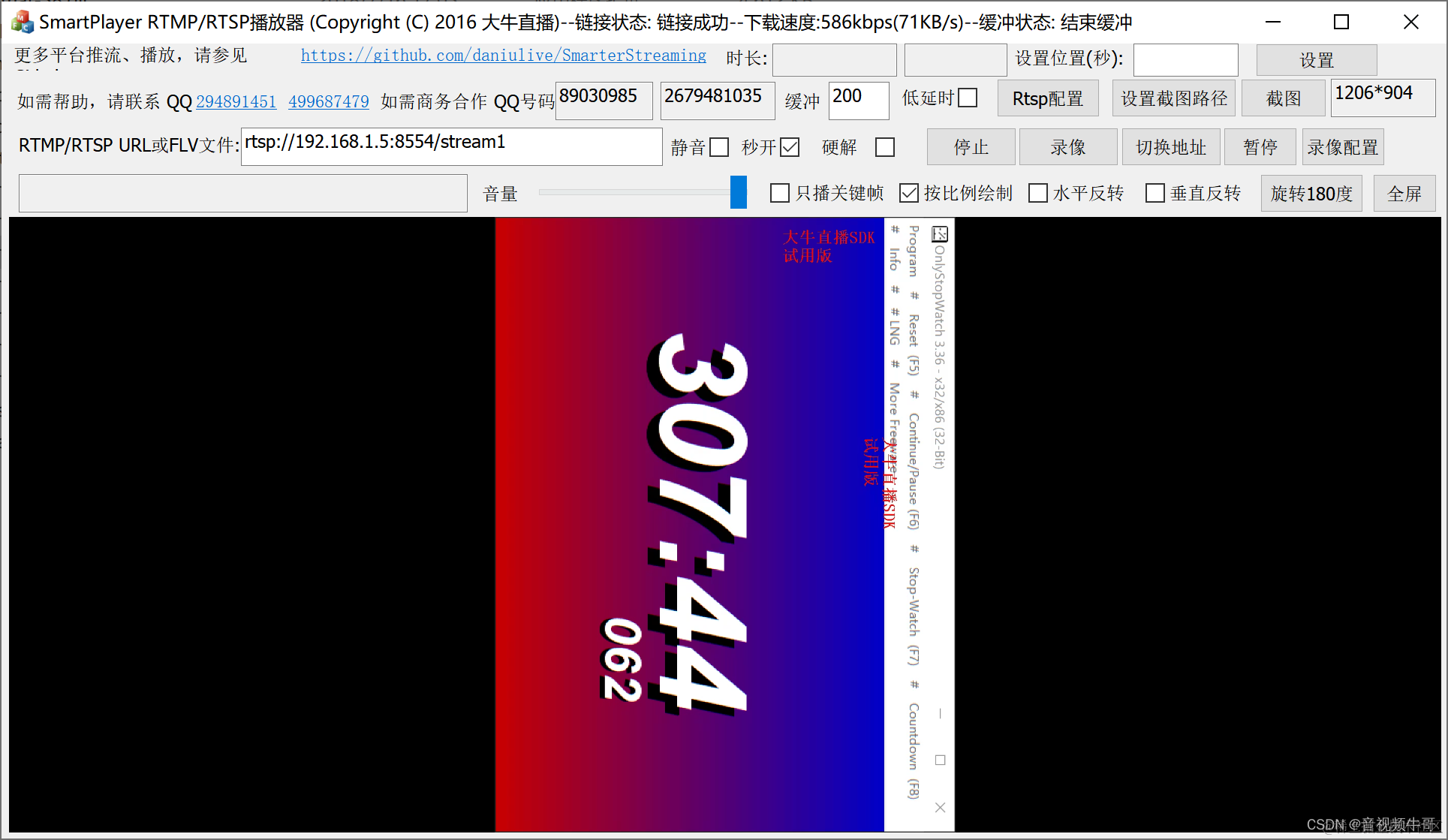Enter fullscreen with 全屏 button

[x=1404, y=194]
